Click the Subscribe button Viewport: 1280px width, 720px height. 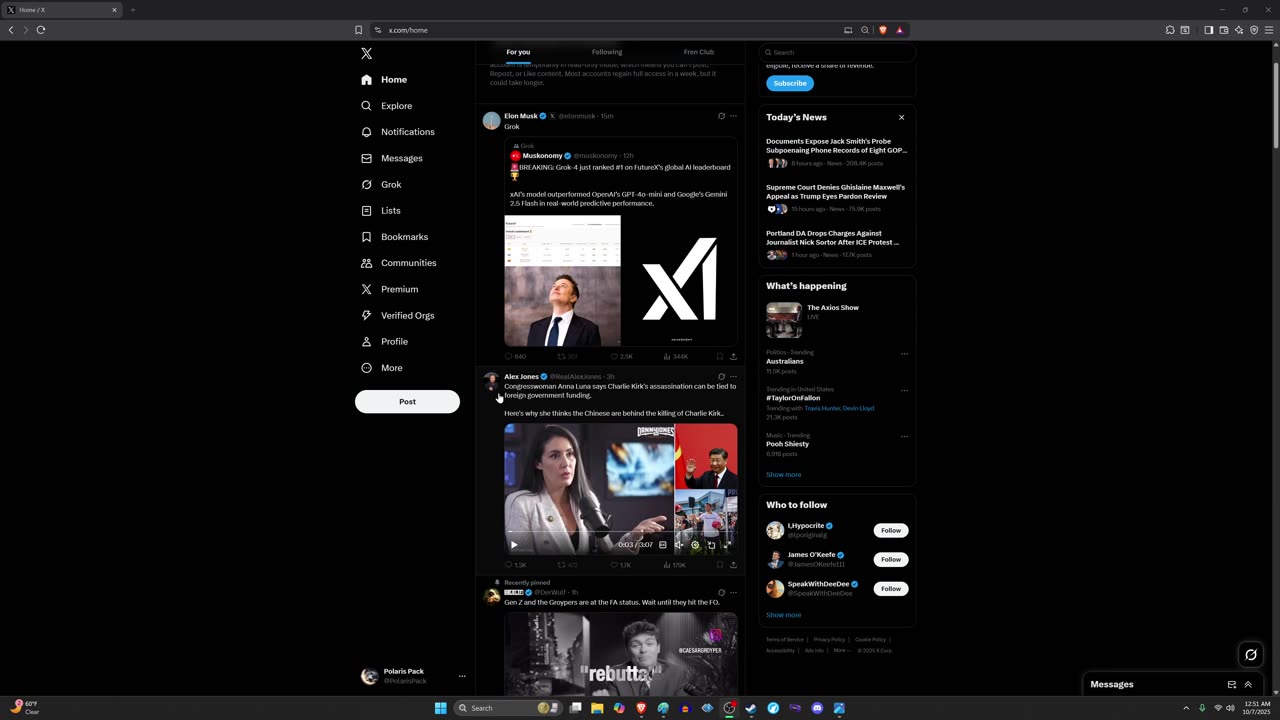click(790, 83)
